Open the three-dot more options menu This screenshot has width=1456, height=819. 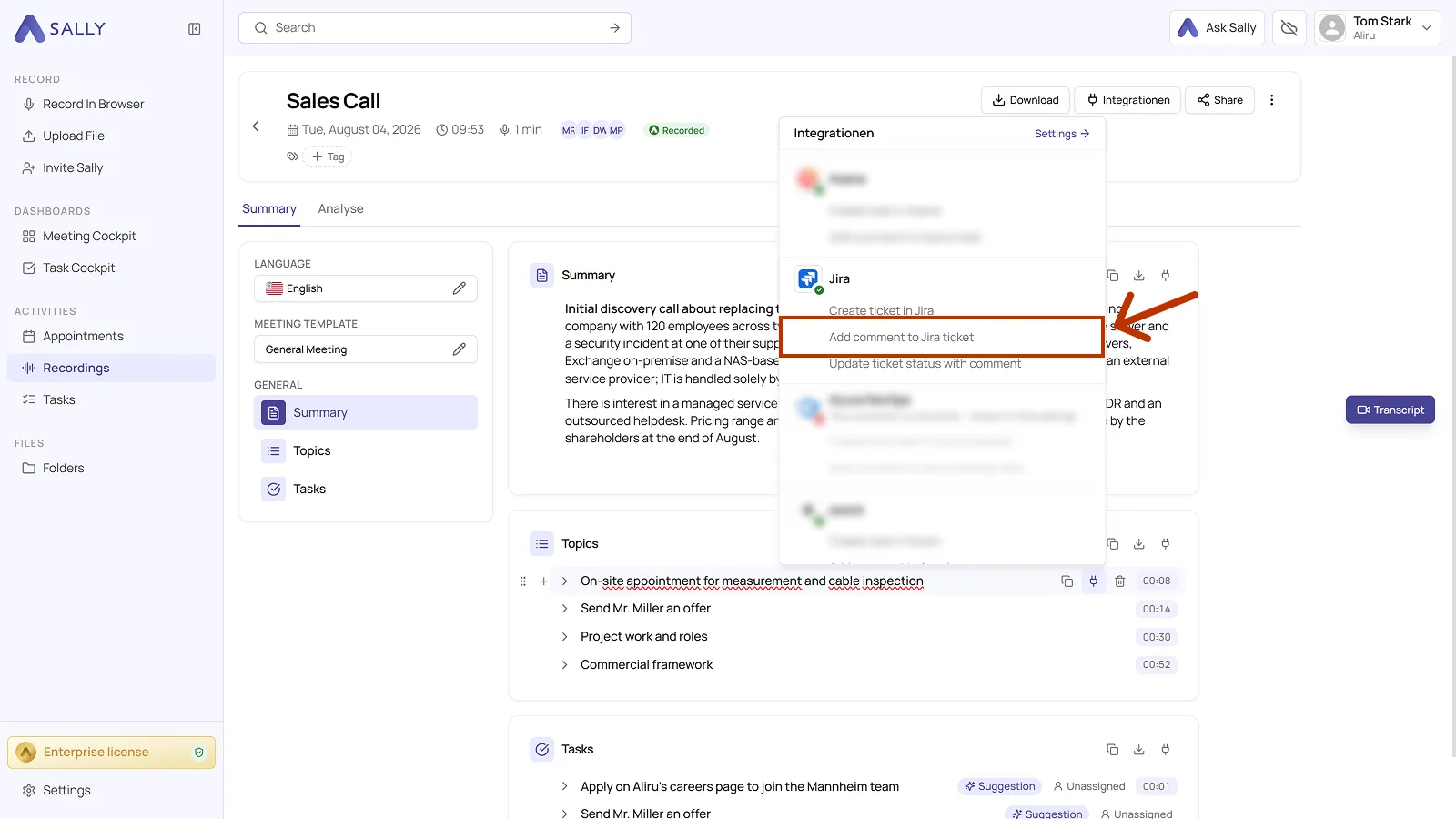tap(1271, 100)
